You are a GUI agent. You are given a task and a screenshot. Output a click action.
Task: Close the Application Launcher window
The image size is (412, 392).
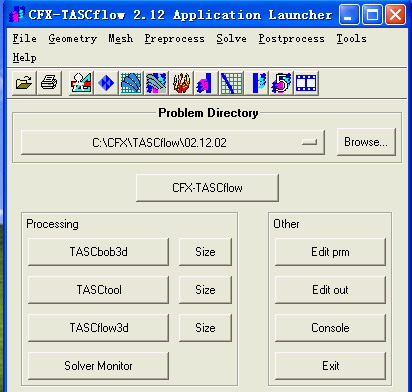396,15
